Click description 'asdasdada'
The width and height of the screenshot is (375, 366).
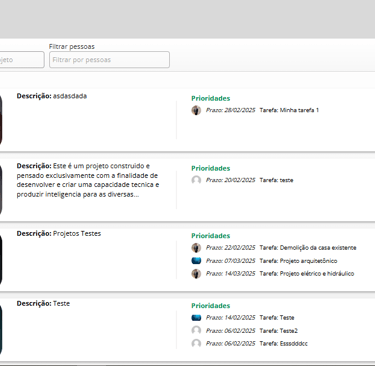click(70, 96)
